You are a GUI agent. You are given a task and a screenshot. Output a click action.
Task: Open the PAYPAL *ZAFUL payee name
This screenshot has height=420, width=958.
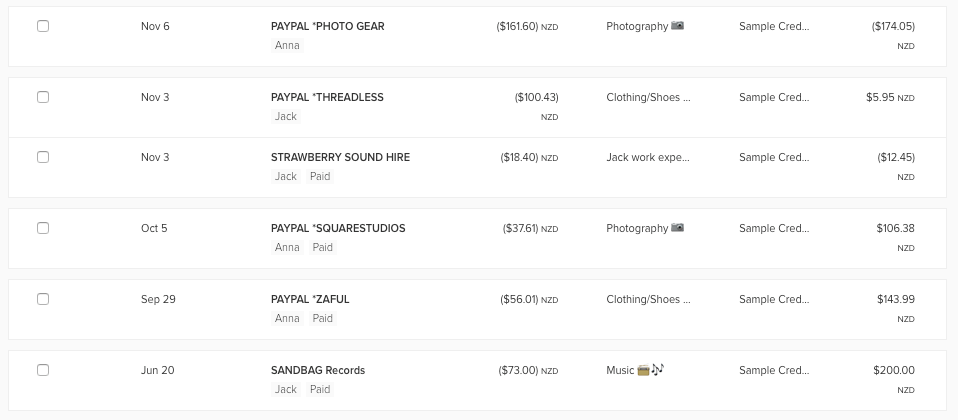pos(310,299)
